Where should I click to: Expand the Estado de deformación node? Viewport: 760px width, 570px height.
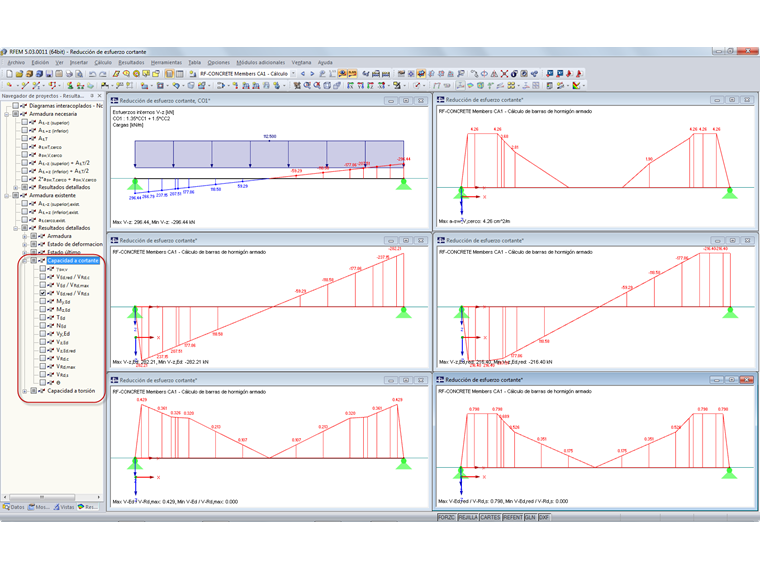pyautogui.click(x=25, y=244)
